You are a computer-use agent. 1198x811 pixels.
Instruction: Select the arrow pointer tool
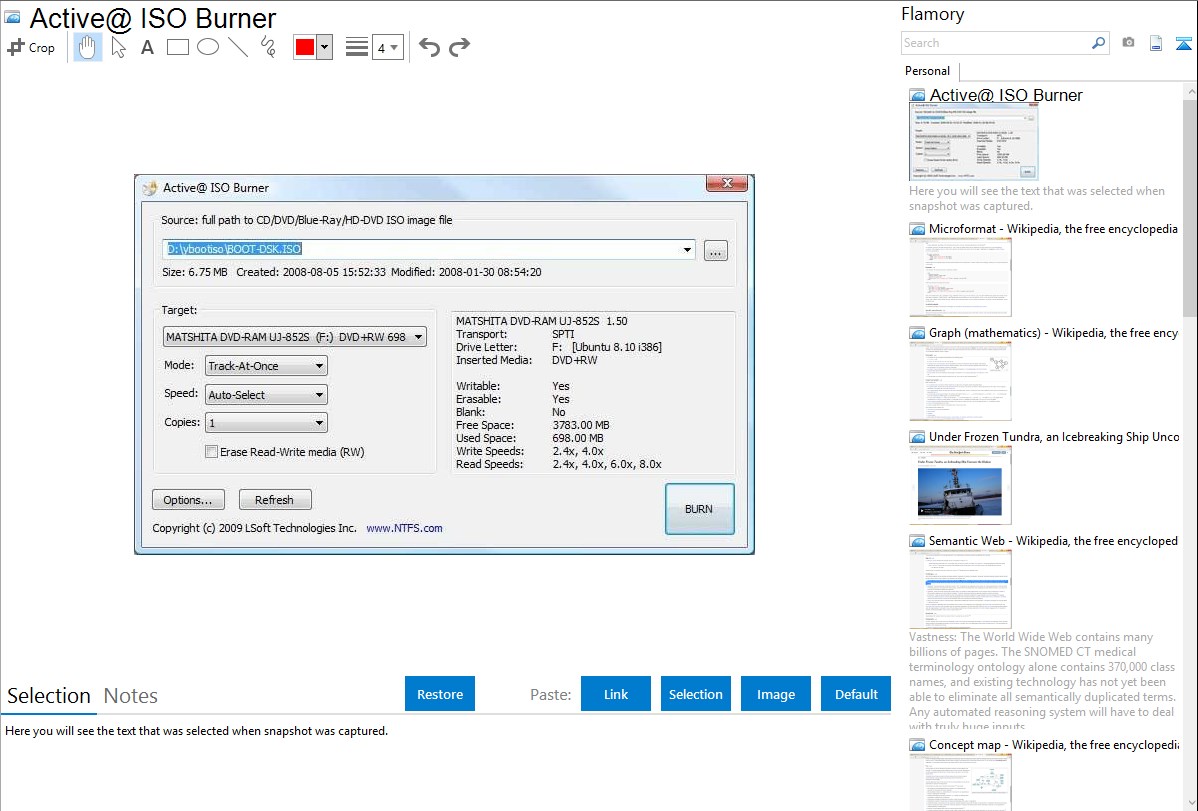pyautogui.click(x=119, y=47)
